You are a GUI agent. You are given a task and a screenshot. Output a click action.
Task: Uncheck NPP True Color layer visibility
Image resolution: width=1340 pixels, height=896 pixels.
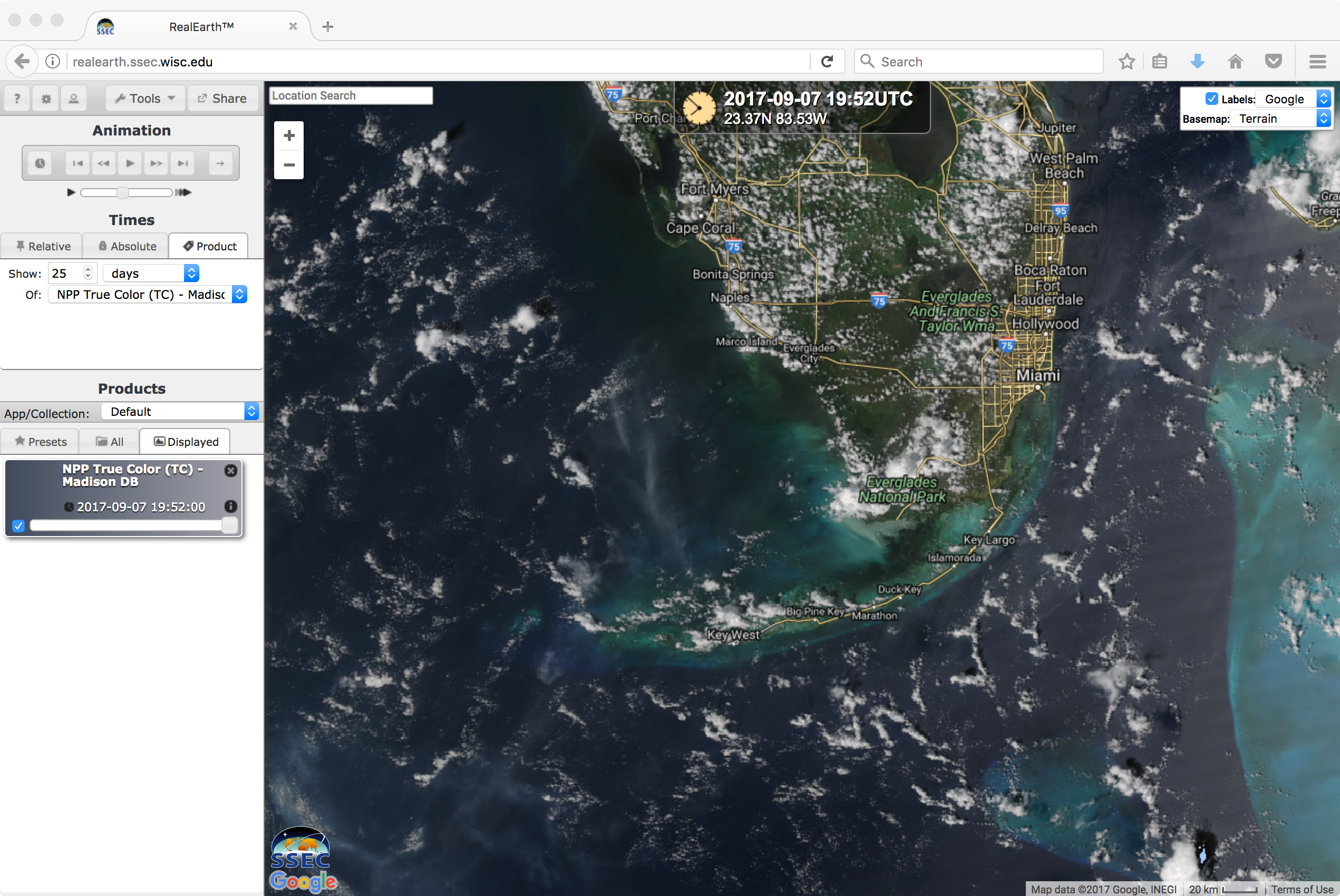point(18,525)
